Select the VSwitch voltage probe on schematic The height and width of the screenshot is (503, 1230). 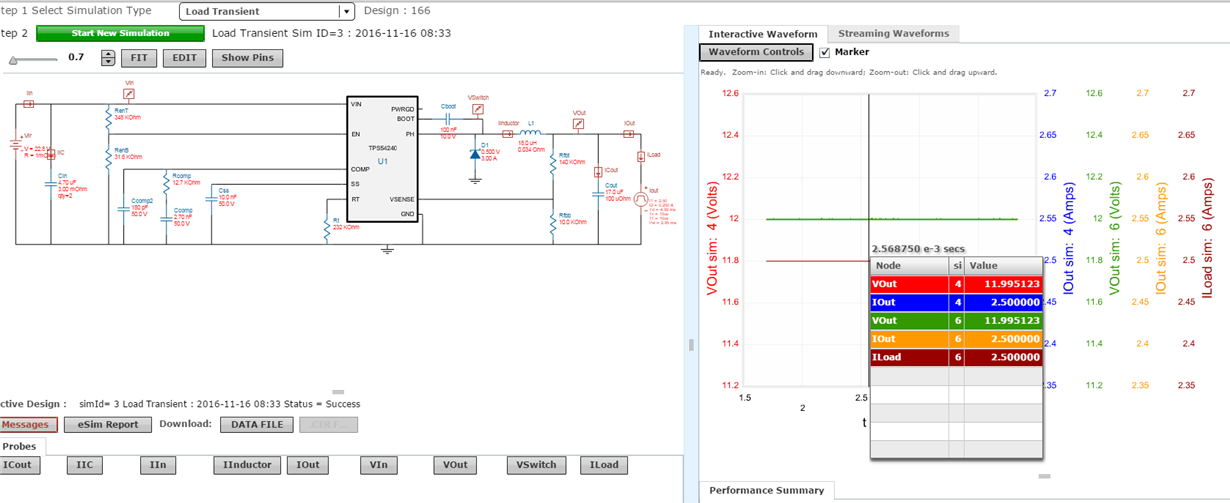477,109
